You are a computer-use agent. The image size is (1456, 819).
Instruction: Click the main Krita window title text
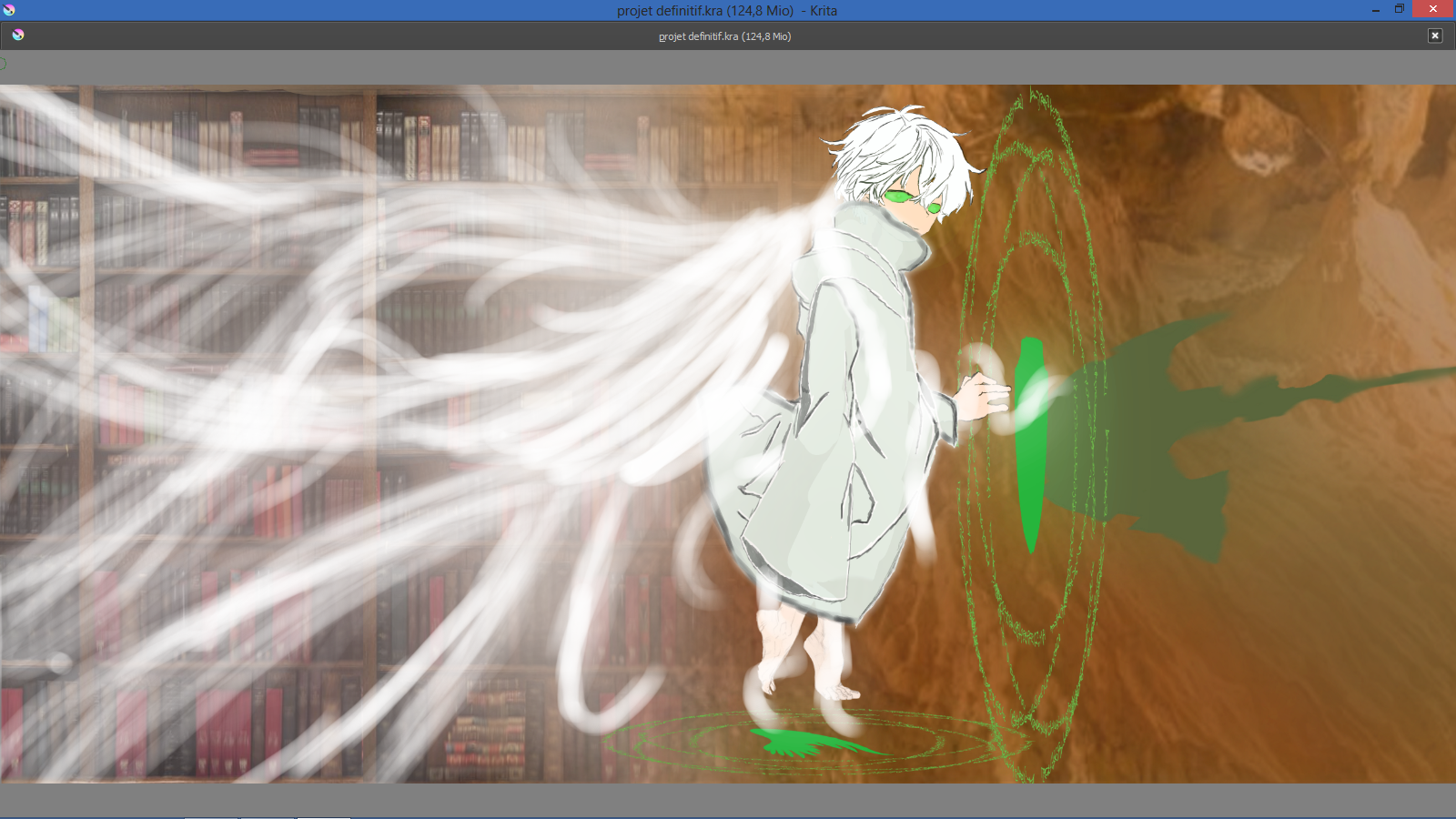[726, 11]
